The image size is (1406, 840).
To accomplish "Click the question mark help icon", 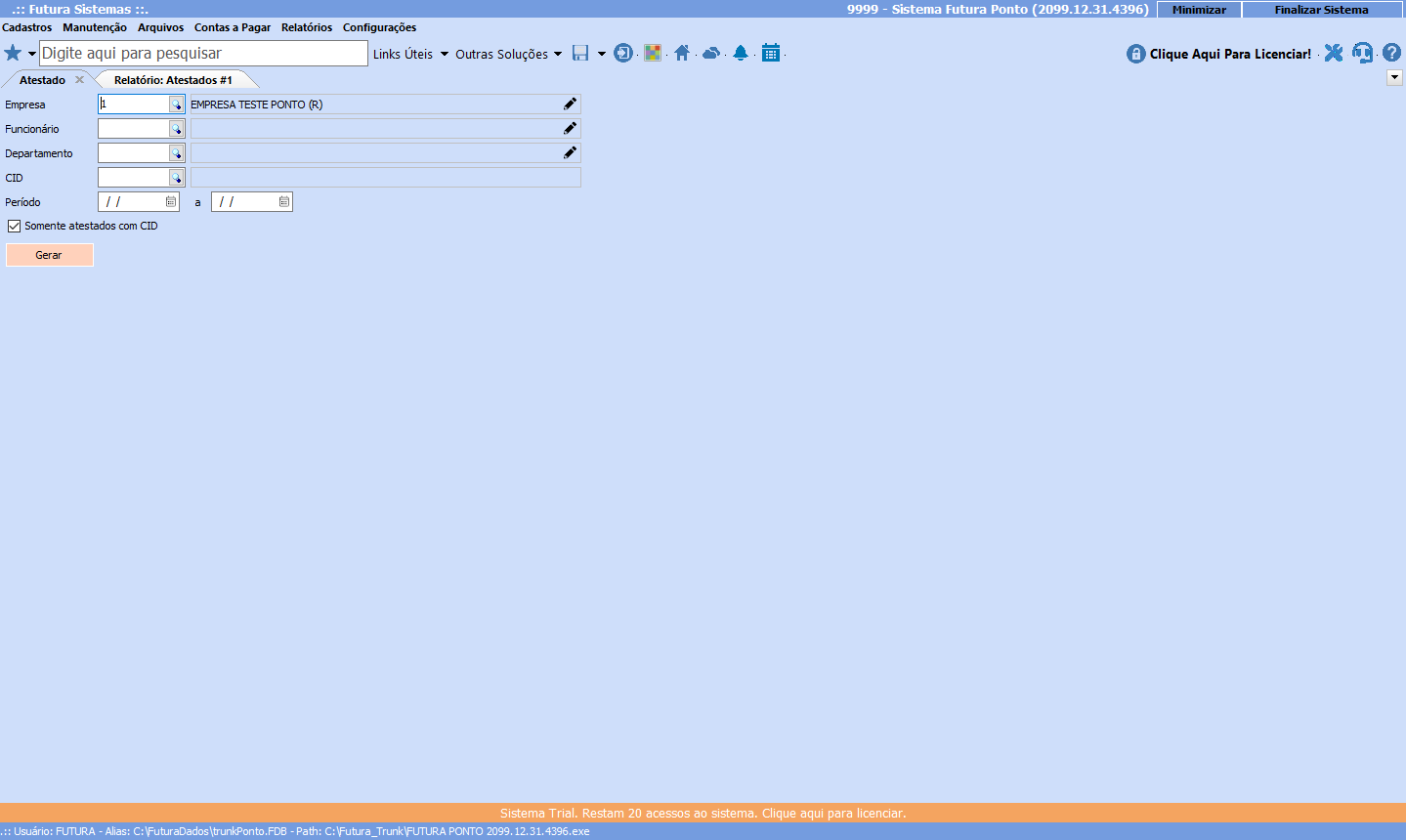I will pos(1391,54).
